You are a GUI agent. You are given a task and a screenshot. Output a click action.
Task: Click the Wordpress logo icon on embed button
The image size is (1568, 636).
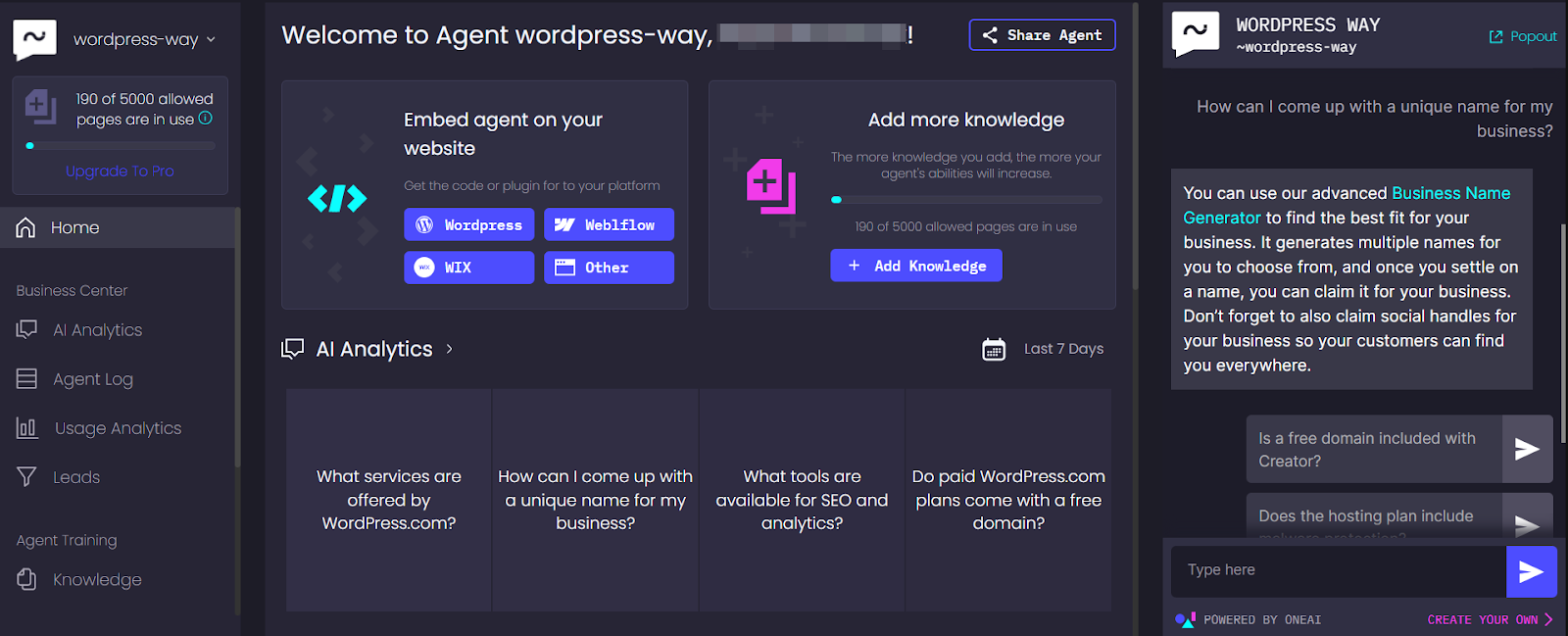click(x=424, y=224)
